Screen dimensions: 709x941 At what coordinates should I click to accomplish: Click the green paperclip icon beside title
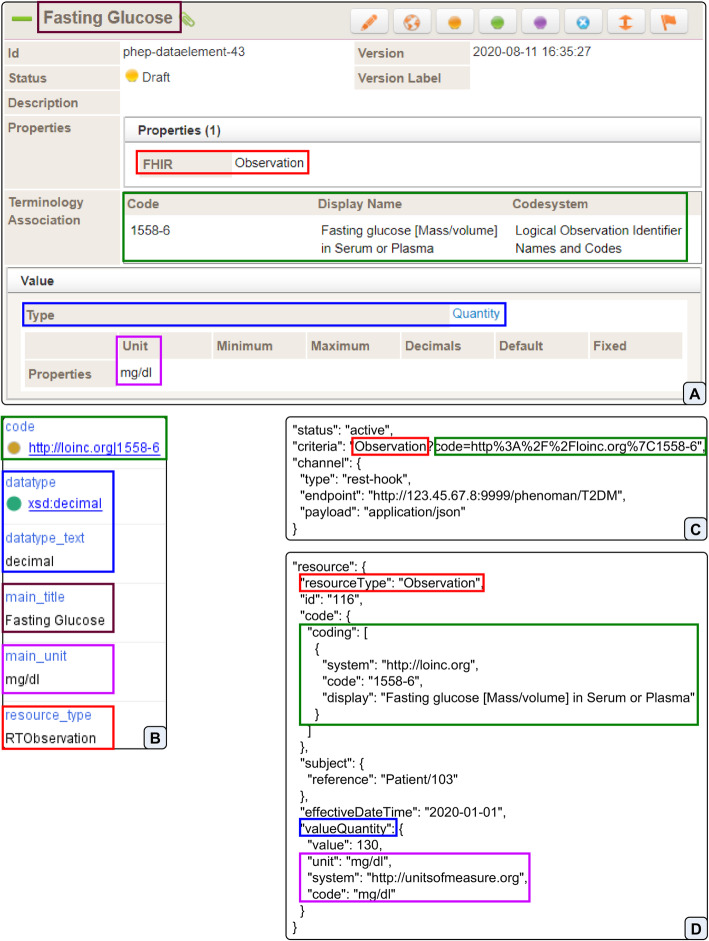(188, 18)
